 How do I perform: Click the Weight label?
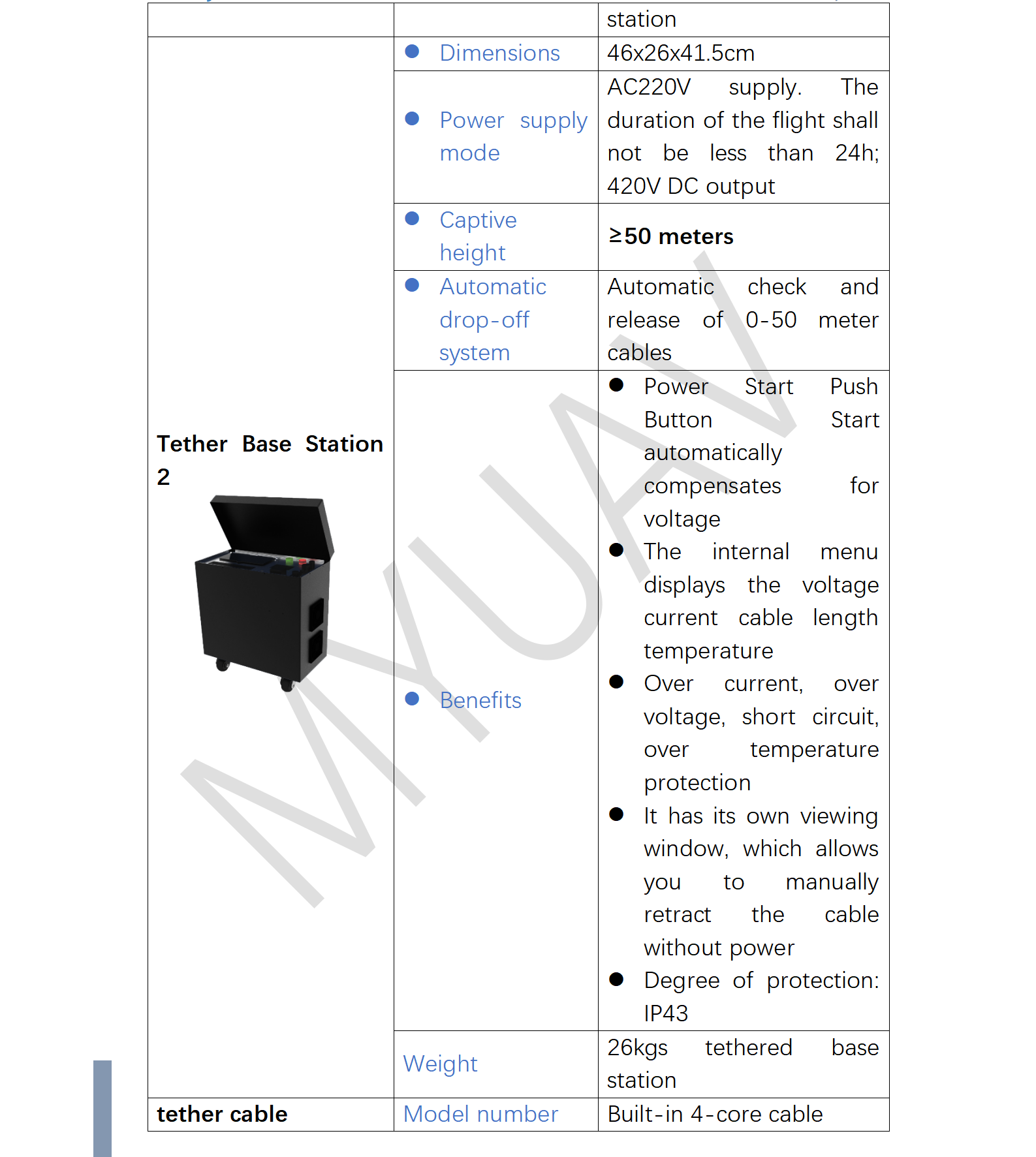point(440,1064)
